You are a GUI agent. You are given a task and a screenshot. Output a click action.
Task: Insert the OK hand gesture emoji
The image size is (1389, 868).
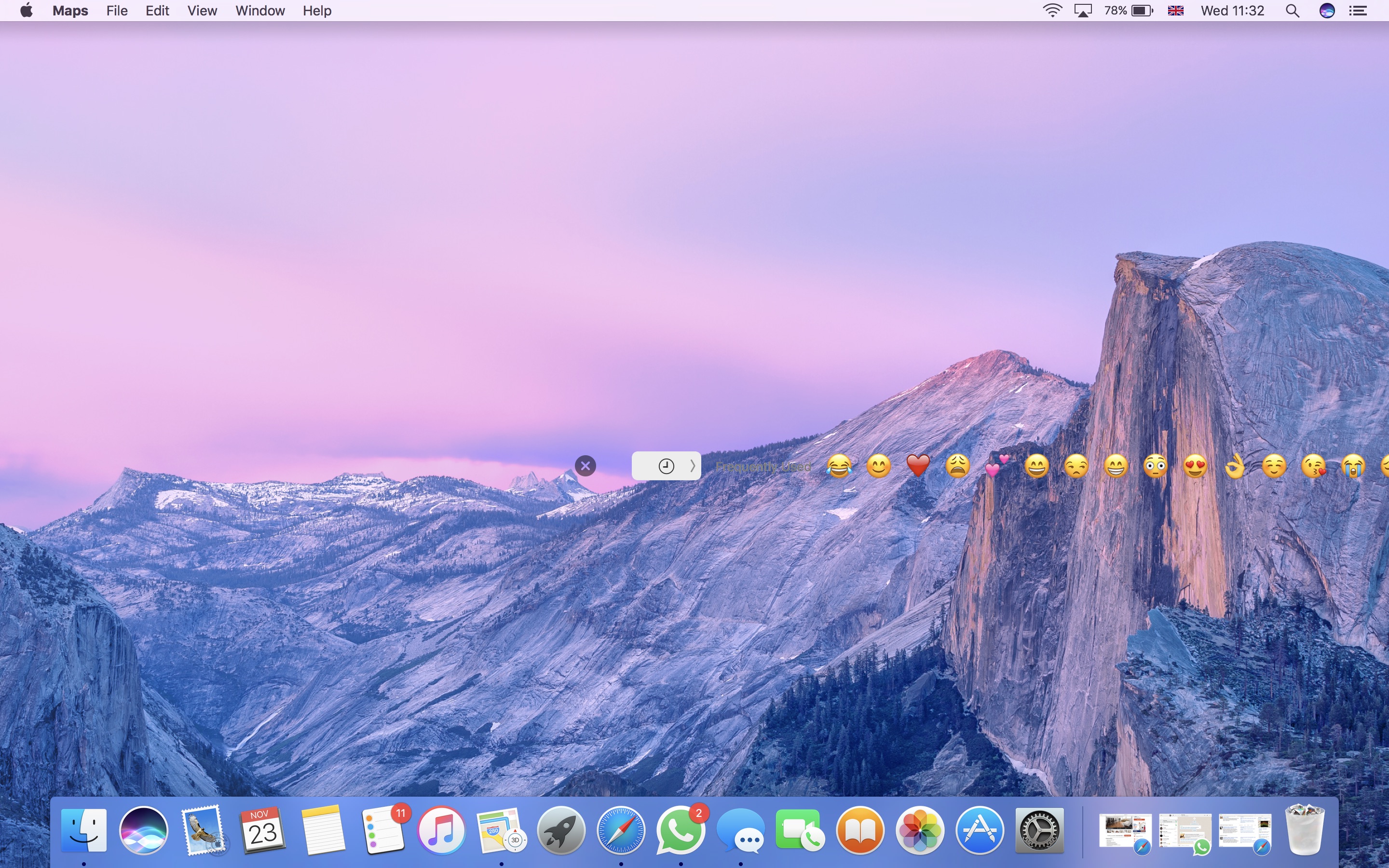(1235, 466)
